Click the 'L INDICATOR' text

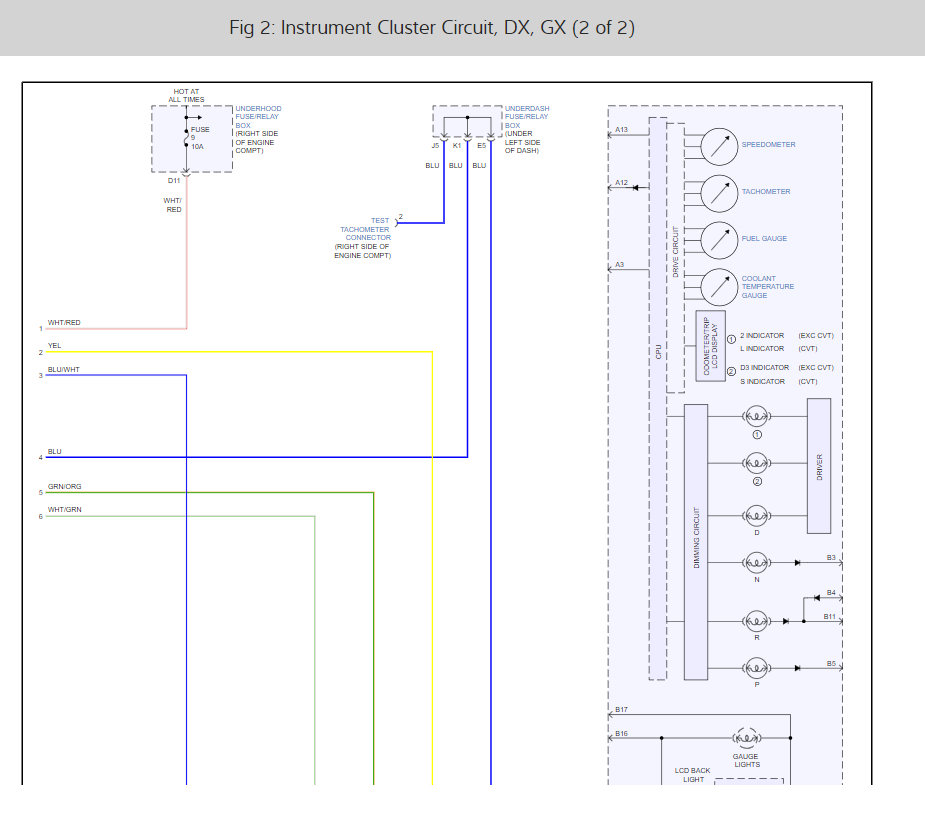[762, 349]
